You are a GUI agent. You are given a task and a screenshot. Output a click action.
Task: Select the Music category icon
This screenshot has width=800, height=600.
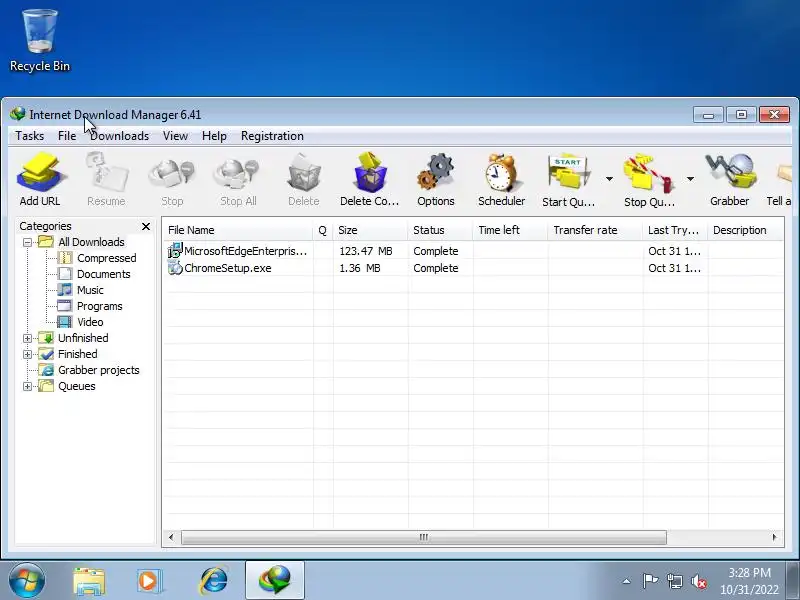point(65,290)
